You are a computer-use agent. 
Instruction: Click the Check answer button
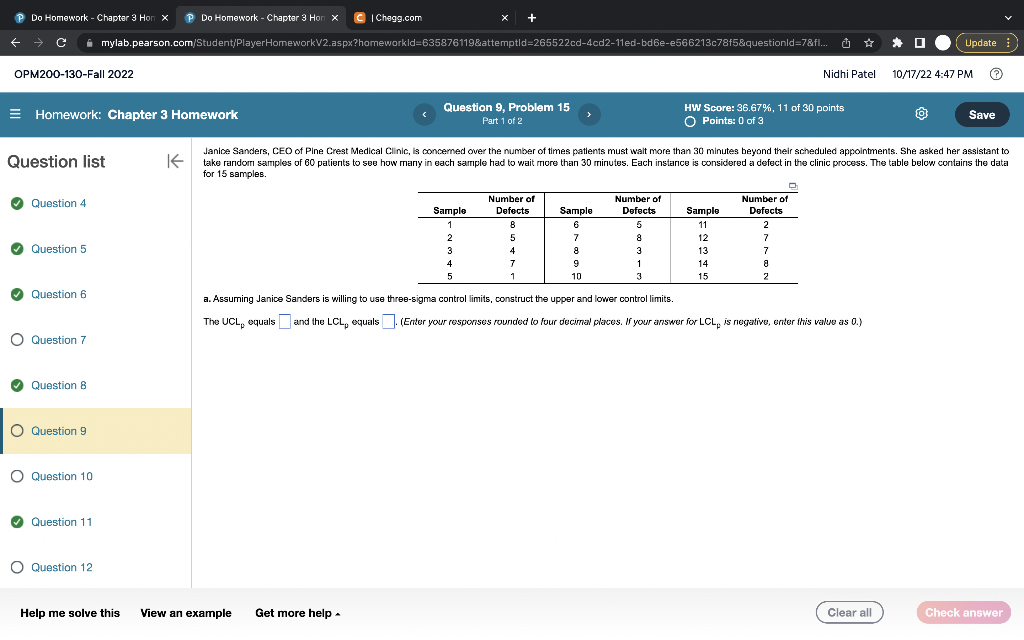963,613
